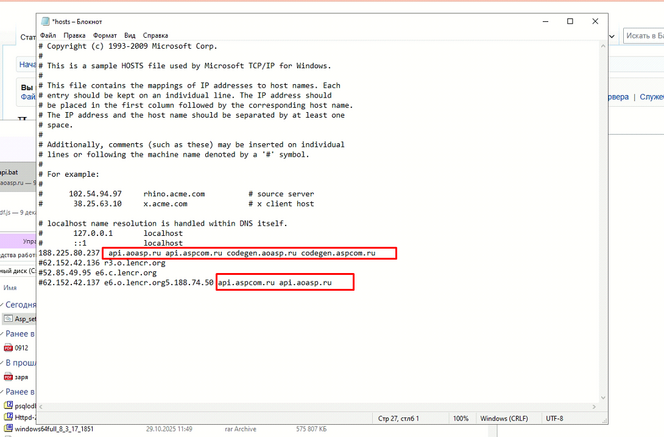Place cursor in 188.225.80.237 hosts entry
The width and height of the screenshot is (664, 437).
69,254
